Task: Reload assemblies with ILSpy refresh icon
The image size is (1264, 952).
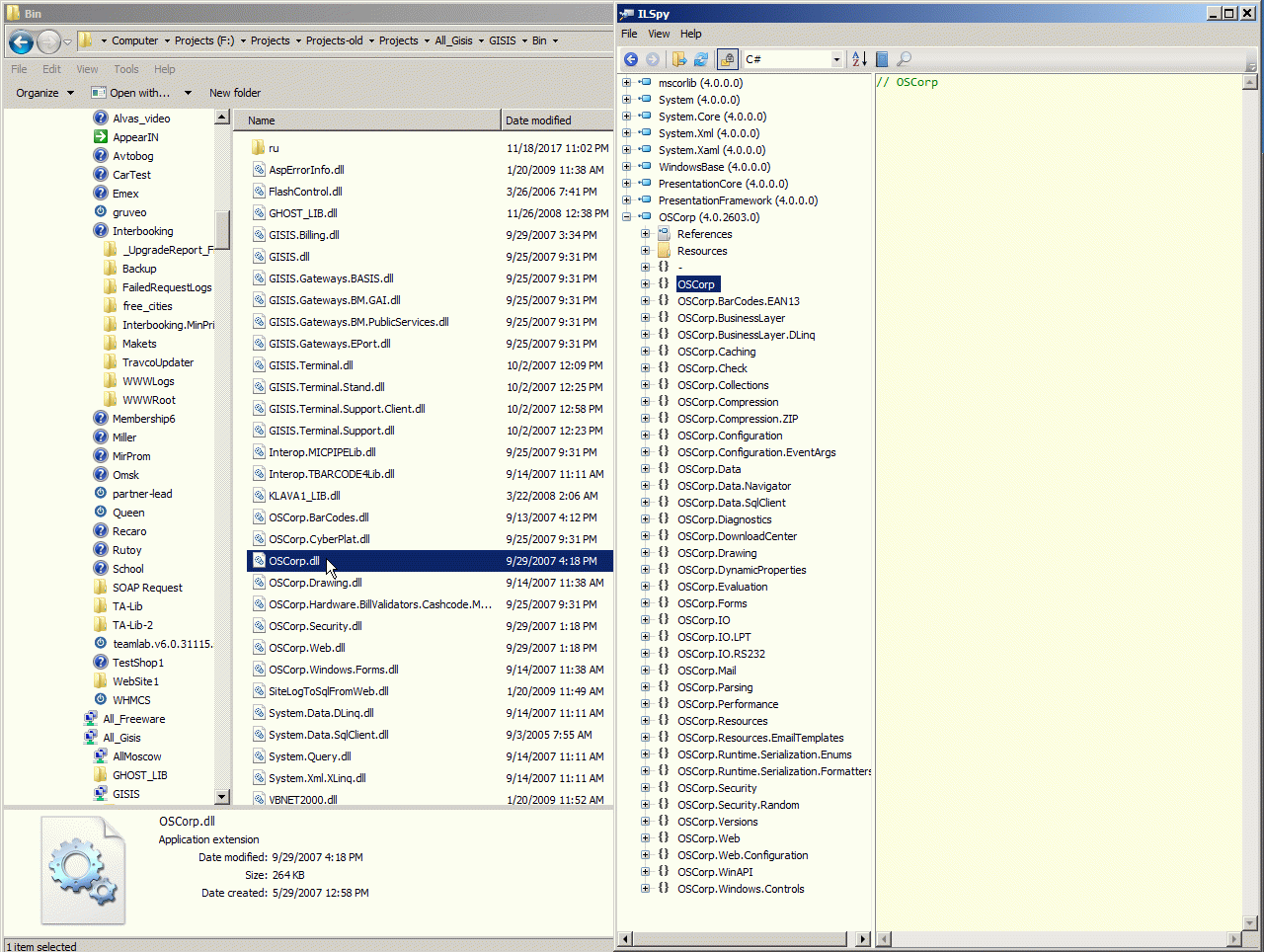Action: tap(701, 59)
